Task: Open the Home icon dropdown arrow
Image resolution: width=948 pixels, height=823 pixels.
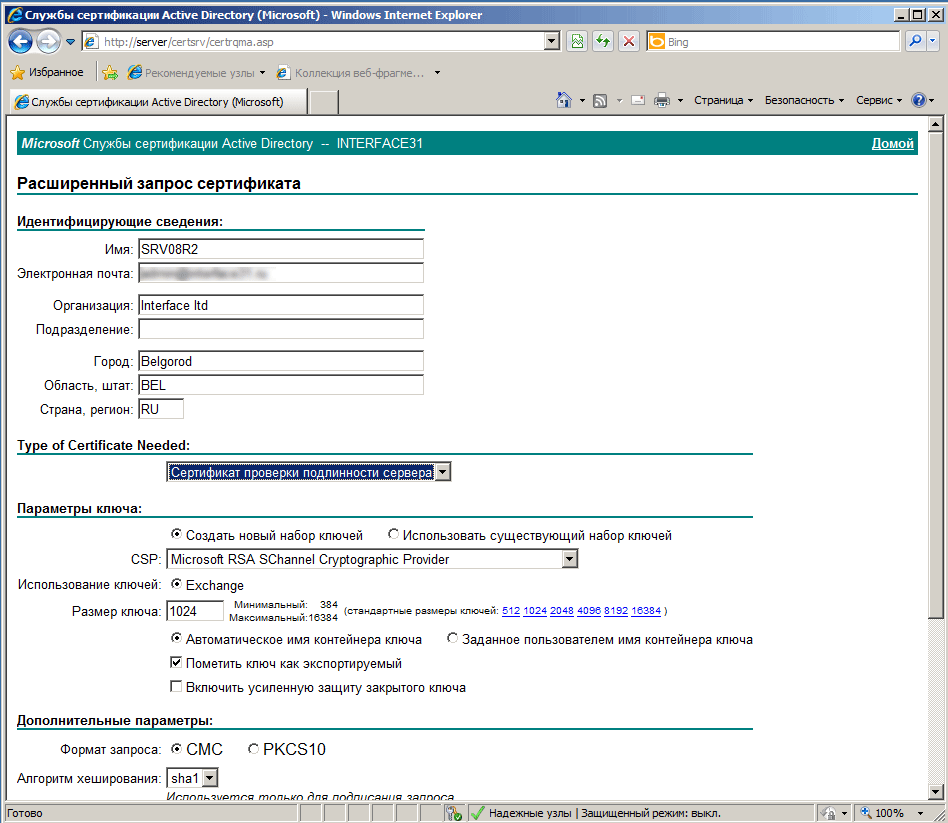Action: (x=582, y=100)
